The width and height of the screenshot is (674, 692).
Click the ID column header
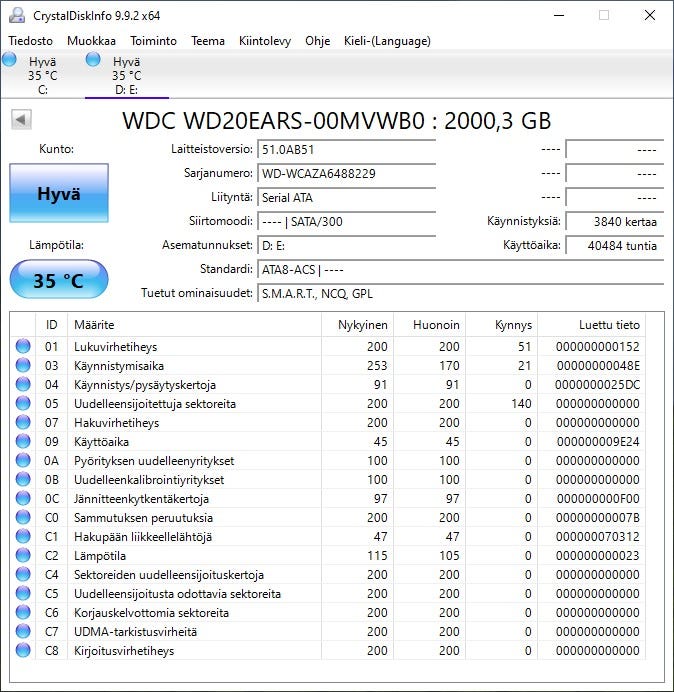point(51,325)
